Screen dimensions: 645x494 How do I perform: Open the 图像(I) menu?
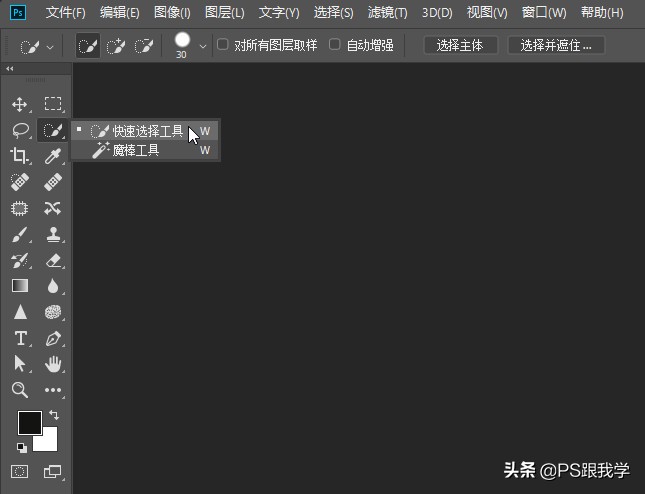point(172,13)
